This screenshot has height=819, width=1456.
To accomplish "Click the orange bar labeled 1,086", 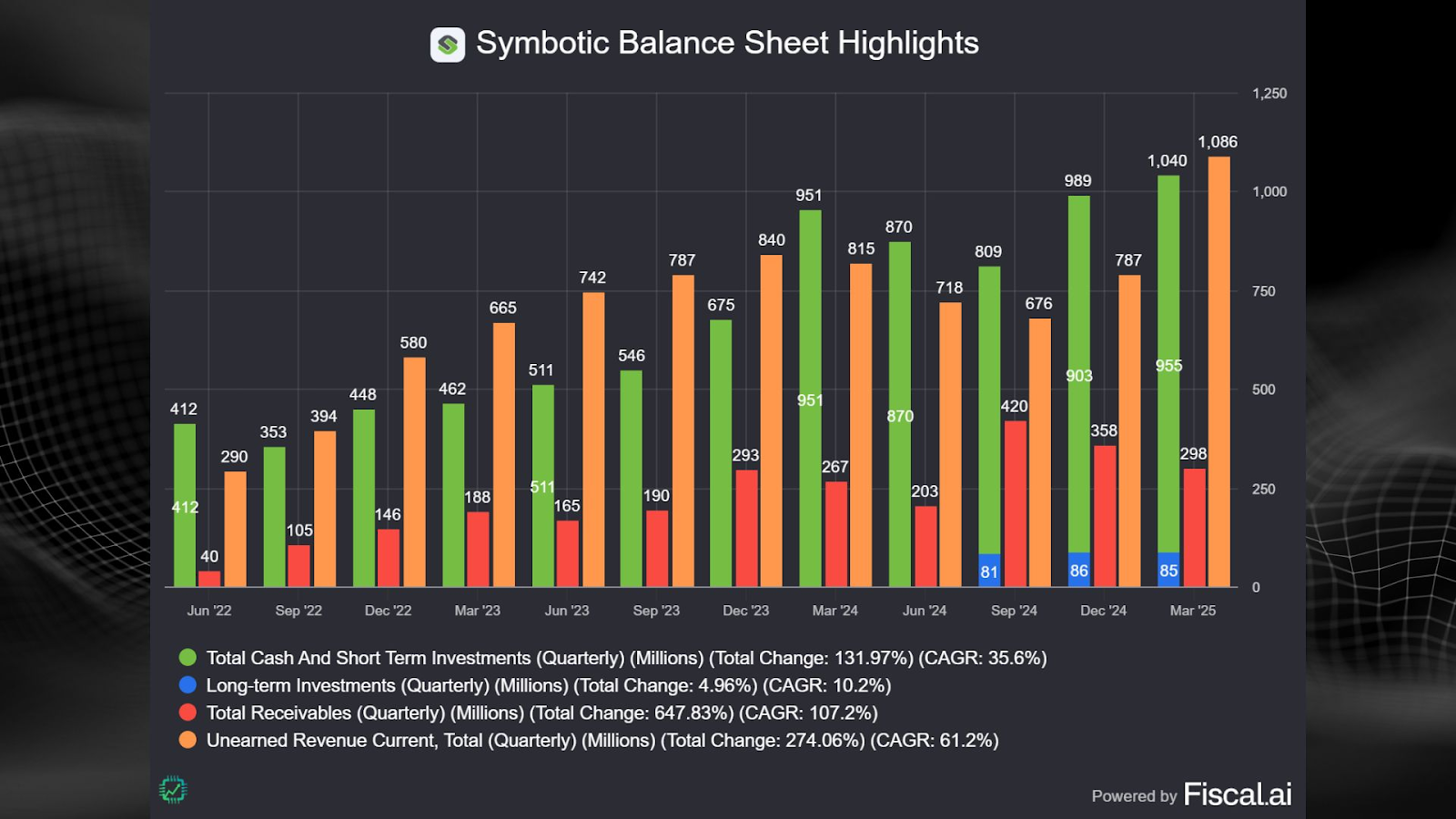I will [x=1219, y=371].
